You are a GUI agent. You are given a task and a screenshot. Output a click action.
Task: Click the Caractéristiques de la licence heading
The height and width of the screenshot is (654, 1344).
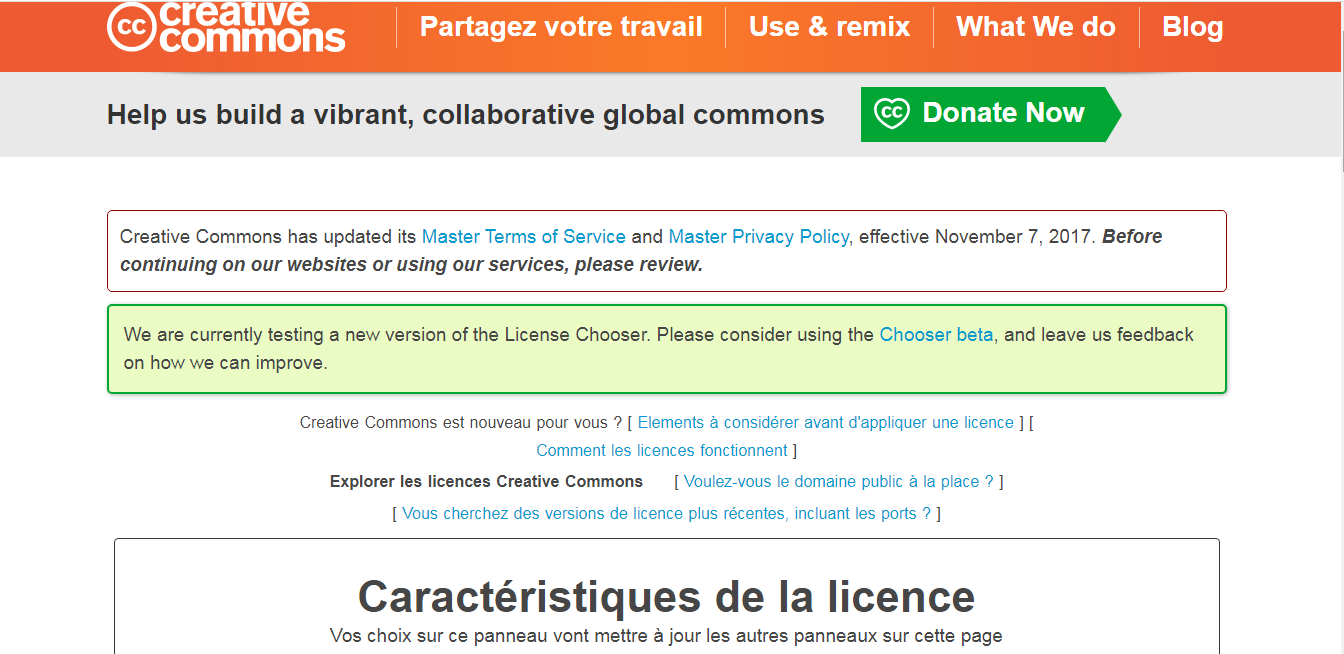click(666, 597)
